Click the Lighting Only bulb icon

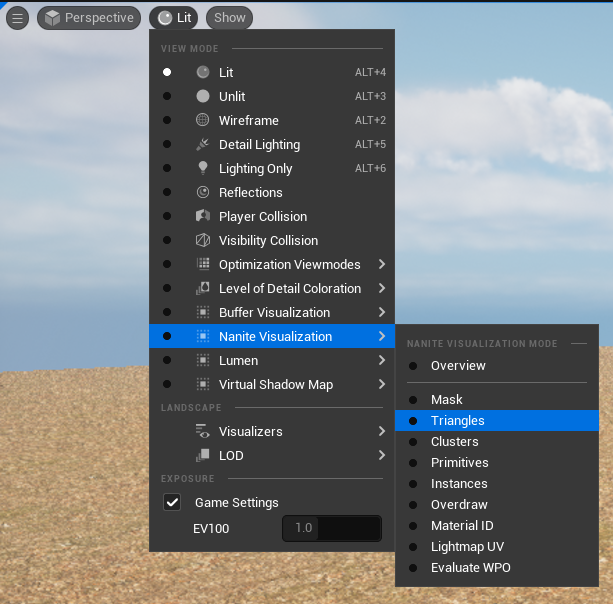203,168
